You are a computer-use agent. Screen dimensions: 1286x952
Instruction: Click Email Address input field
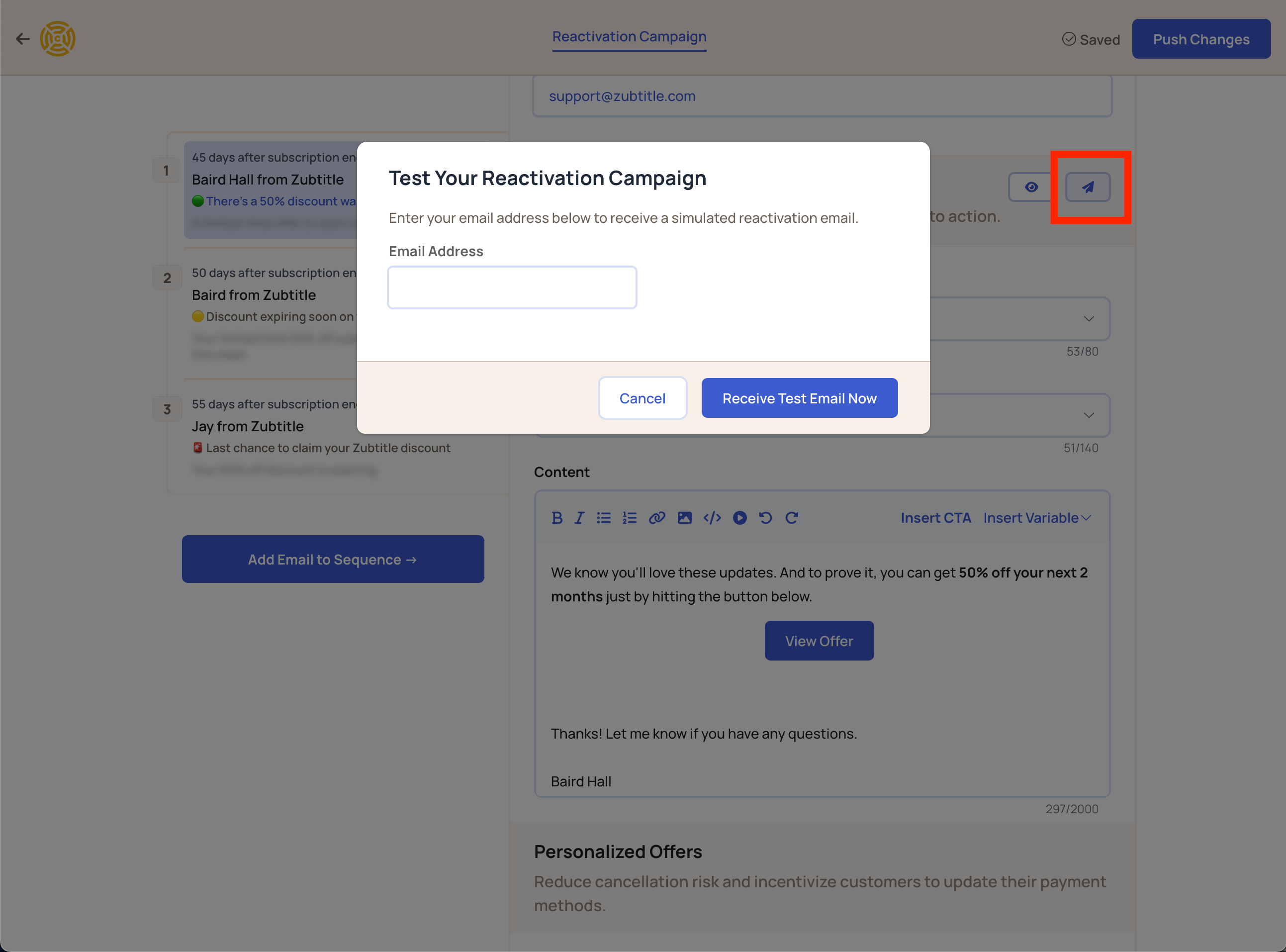512,287
